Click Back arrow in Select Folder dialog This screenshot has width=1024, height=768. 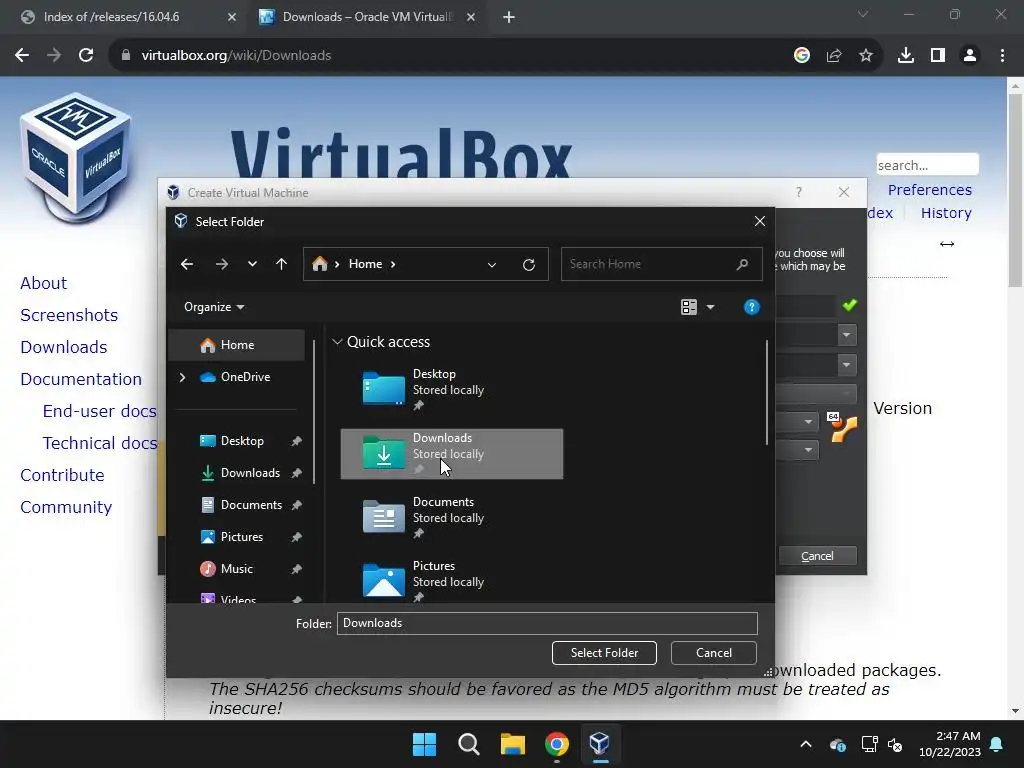pyautogui.click(x=187, y=264)
